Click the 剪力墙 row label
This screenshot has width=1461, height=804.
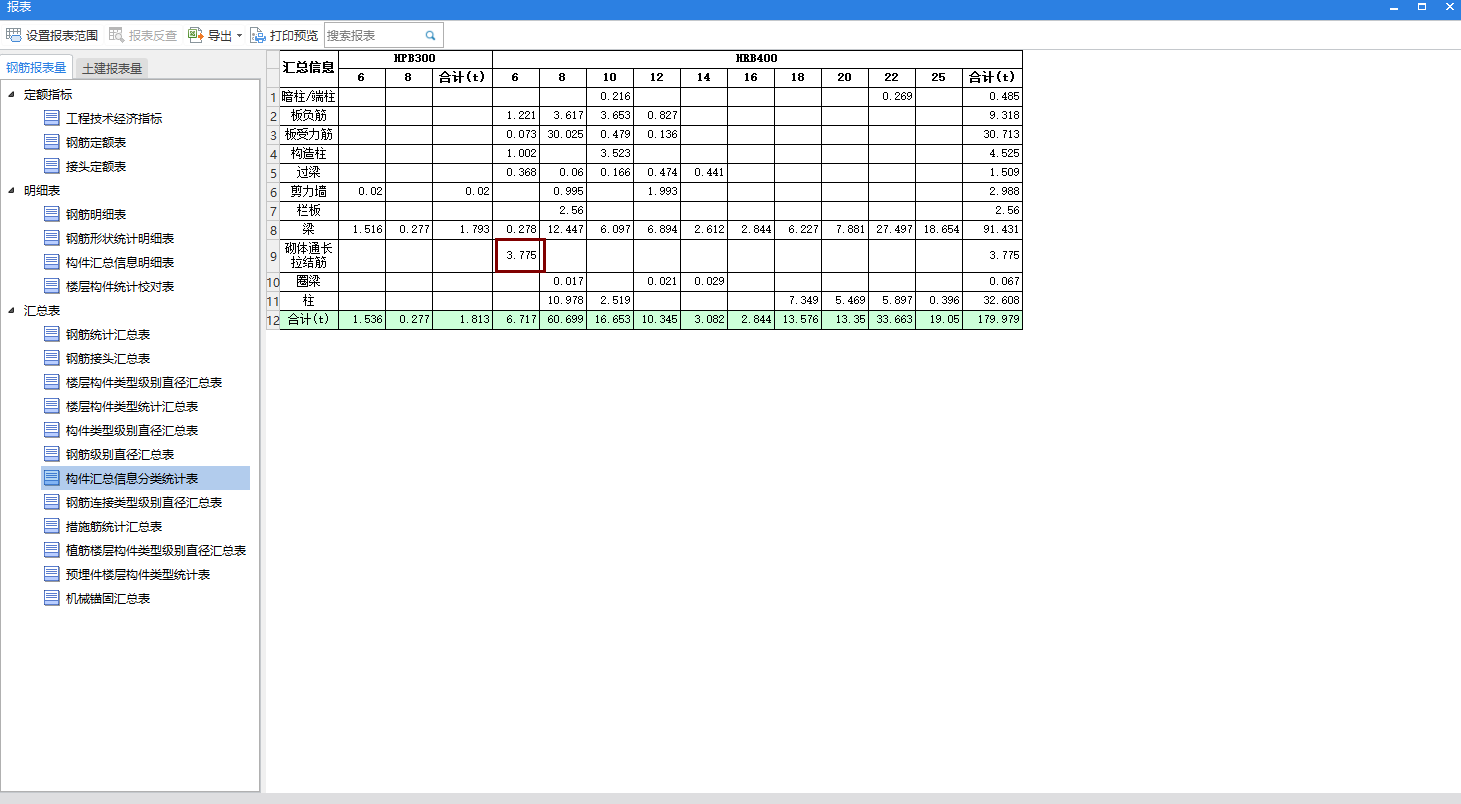[x=308, y=192]
